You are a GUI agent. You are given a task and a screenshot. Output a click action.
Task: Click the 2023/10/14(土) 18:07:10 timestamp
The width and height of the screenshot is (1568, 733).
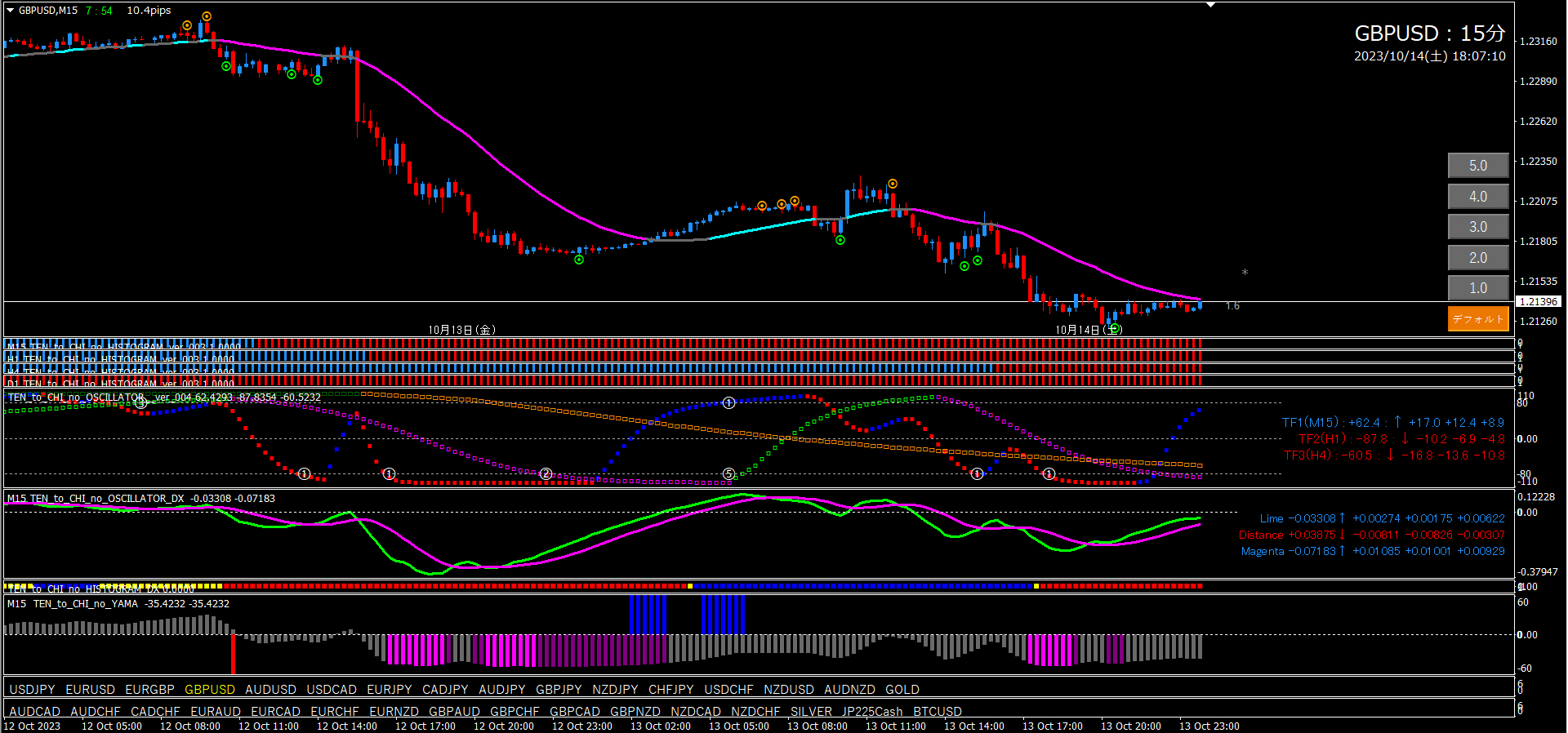1430,56
